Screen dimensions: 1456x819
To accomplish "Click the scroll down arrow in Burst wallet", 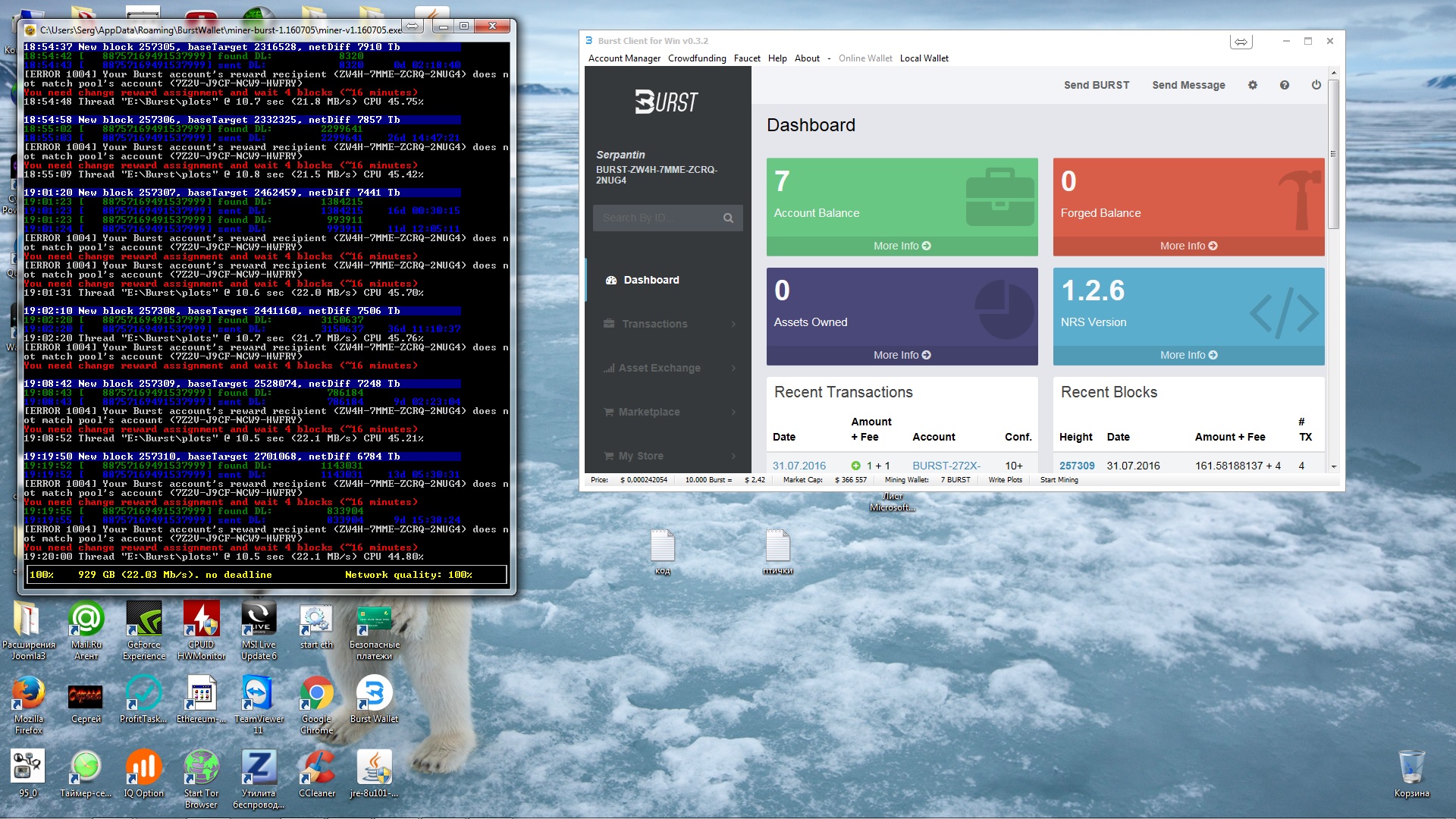I will [1333, 467].
